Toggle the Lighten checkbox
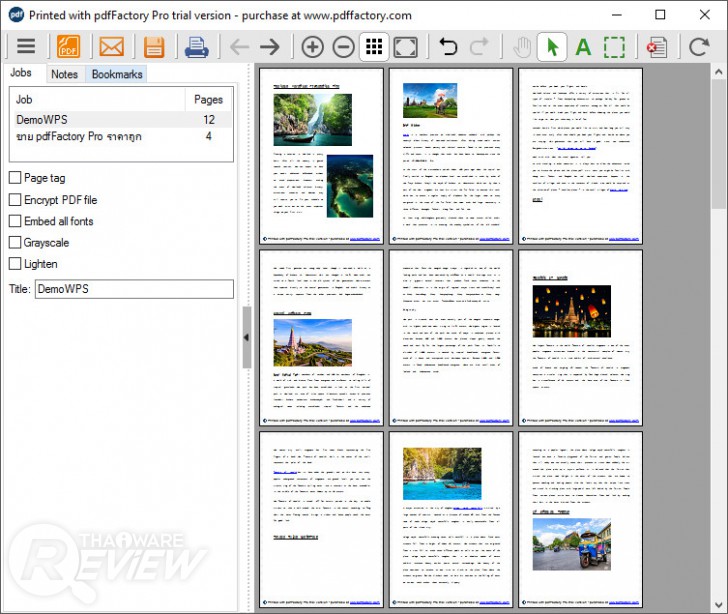The image size is (728, 614). click(15, 264)
